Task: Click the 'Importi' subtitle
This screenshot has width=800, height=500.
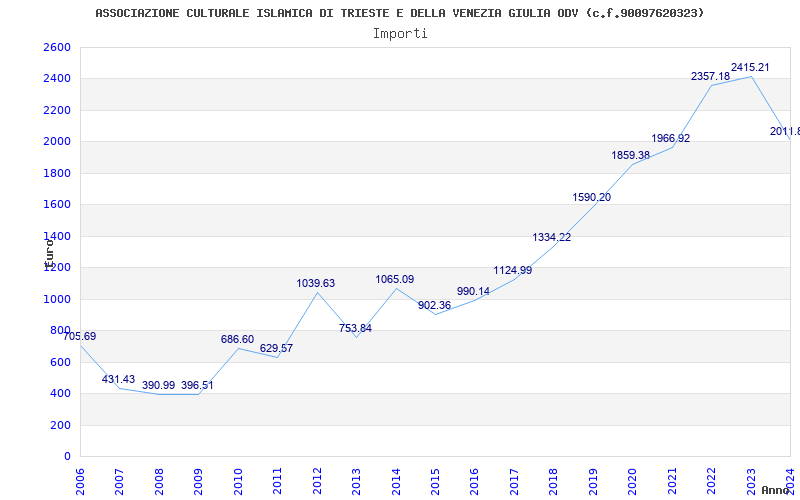Action: 400,34
